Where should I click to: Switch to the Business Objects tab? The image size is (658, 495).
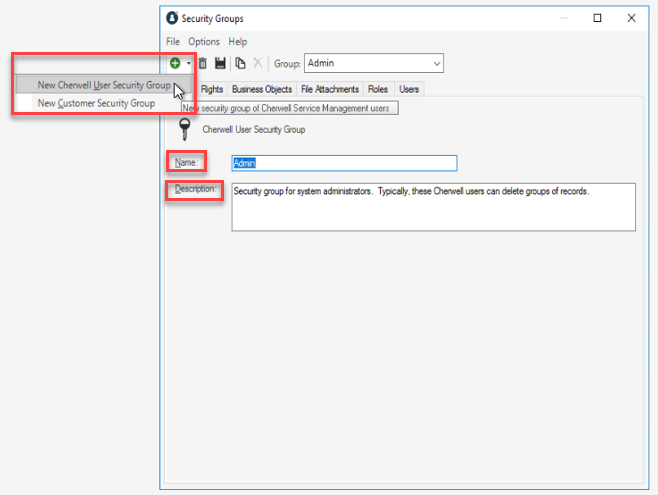click(262, 89)
